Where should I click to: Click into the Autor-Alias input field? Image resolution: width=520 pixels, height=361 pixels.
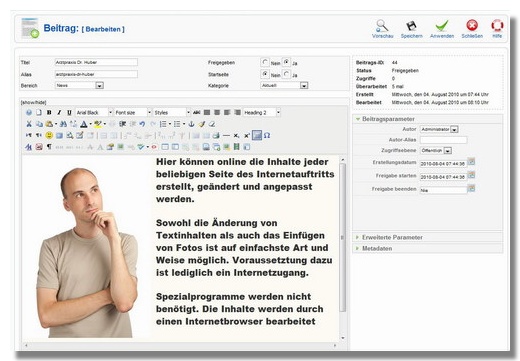(x=443, y=140)
